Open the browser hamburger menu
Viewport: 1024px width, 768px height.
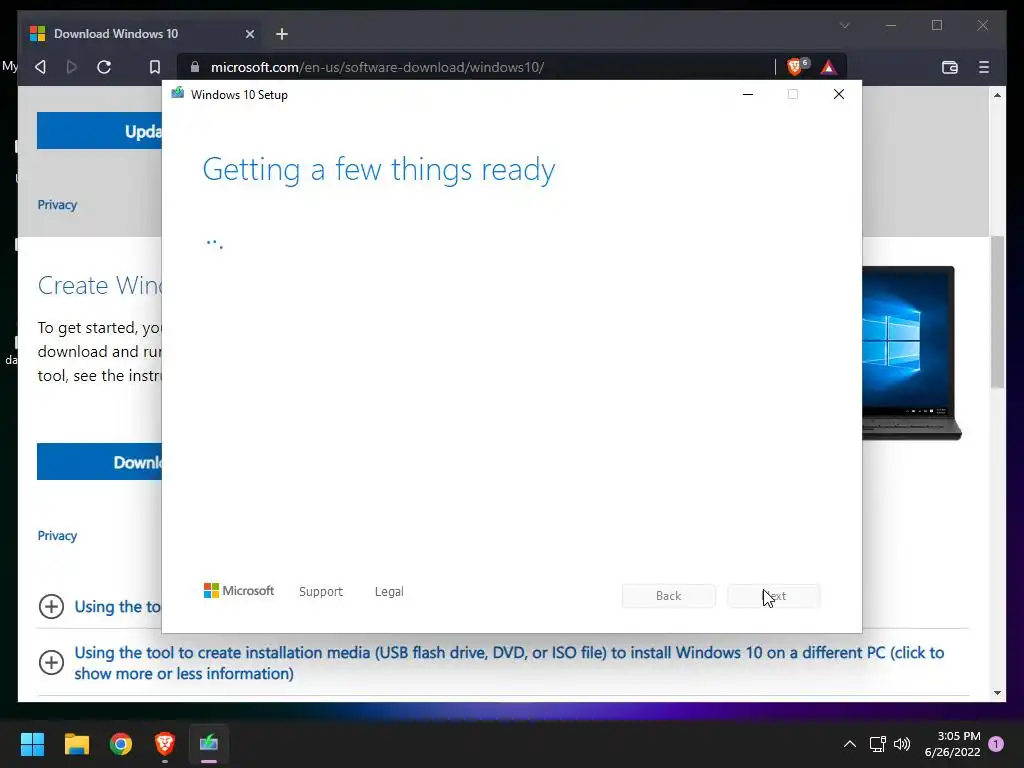point(984,67)
